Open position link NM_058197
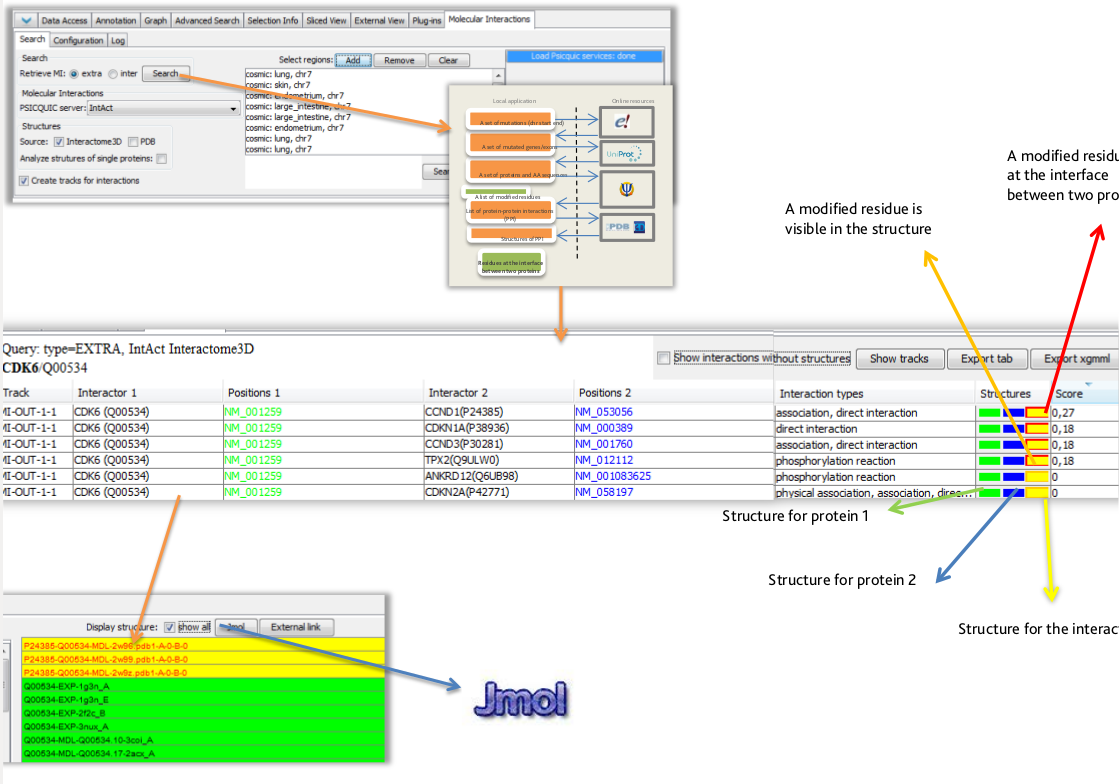 (x=604, y=492)
